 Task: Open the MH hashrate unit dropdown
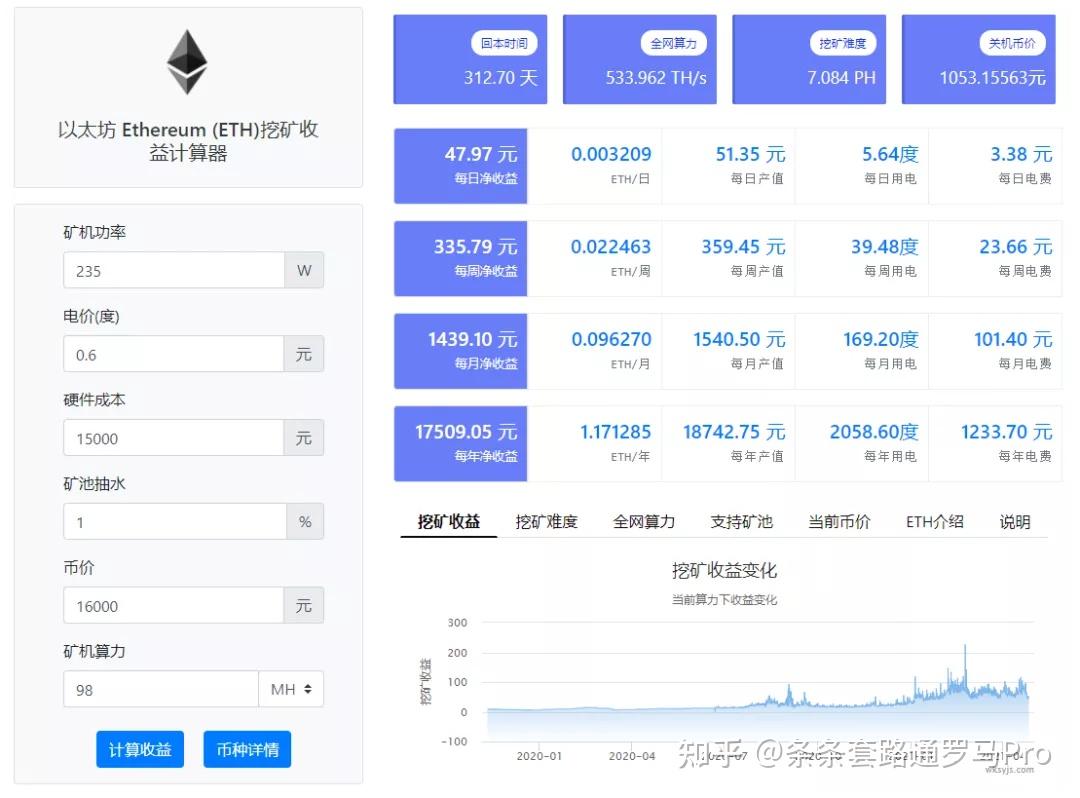tap(291, 689)
